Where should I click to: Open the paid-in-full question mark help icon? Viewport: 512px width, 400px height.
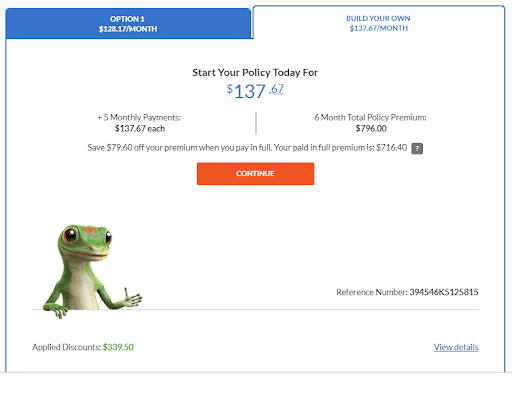click(x=417, y=148)
